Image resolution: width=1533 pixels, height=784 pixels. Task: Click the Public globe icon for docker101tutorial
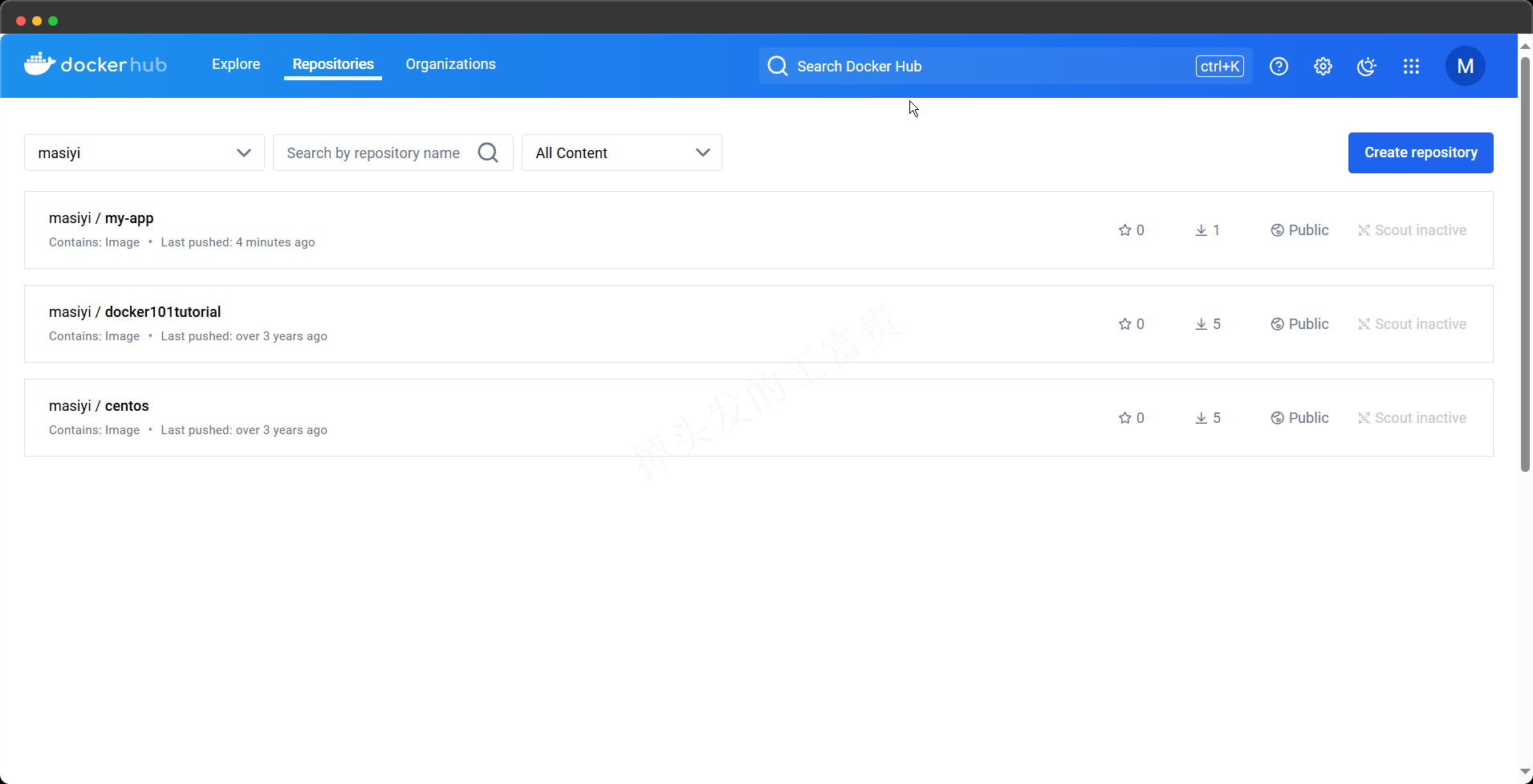1277,324
